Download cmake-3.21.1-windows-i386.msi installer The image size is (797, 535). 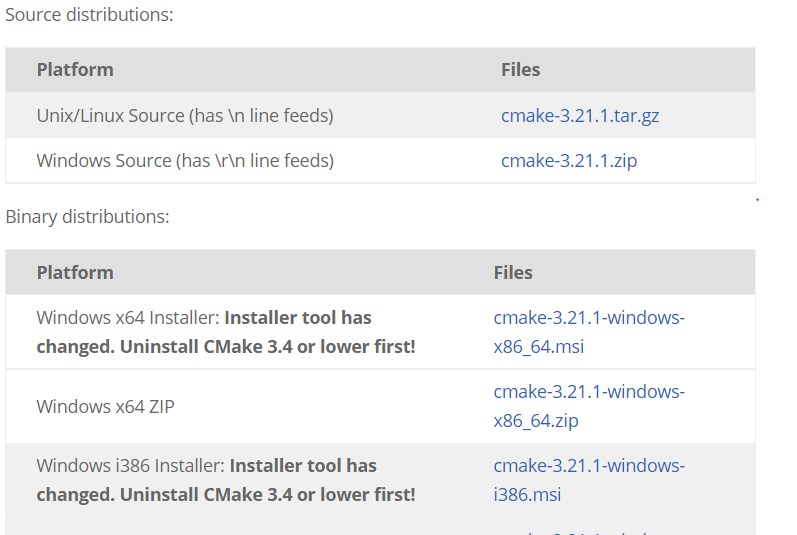589,480
